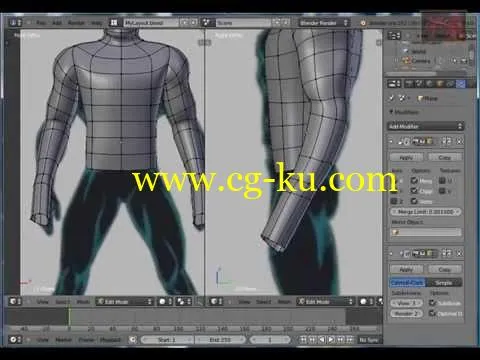Switch to World properties tab icon
Screen dimensions: 480x360
pos(430,84)
